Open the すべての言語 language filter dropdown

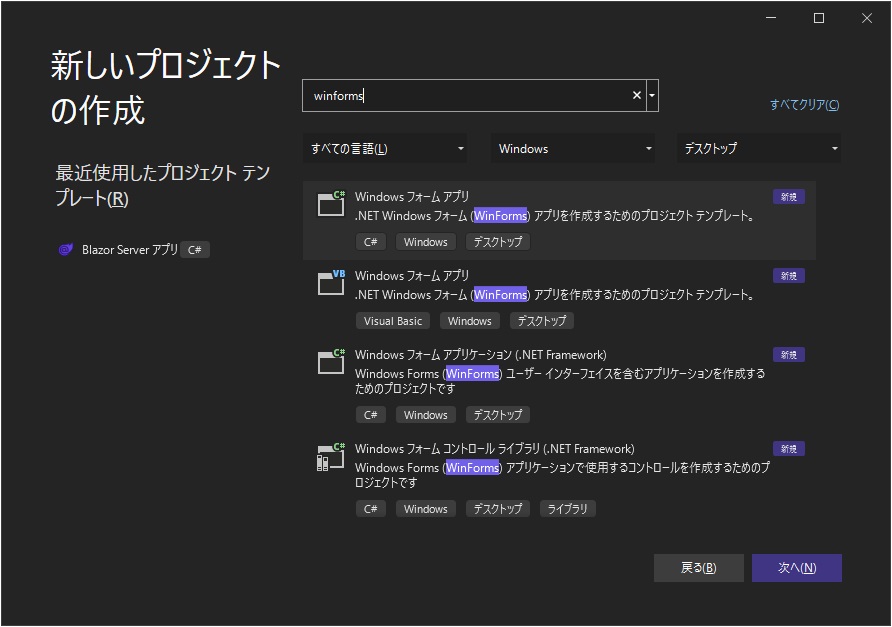[385, 148]
